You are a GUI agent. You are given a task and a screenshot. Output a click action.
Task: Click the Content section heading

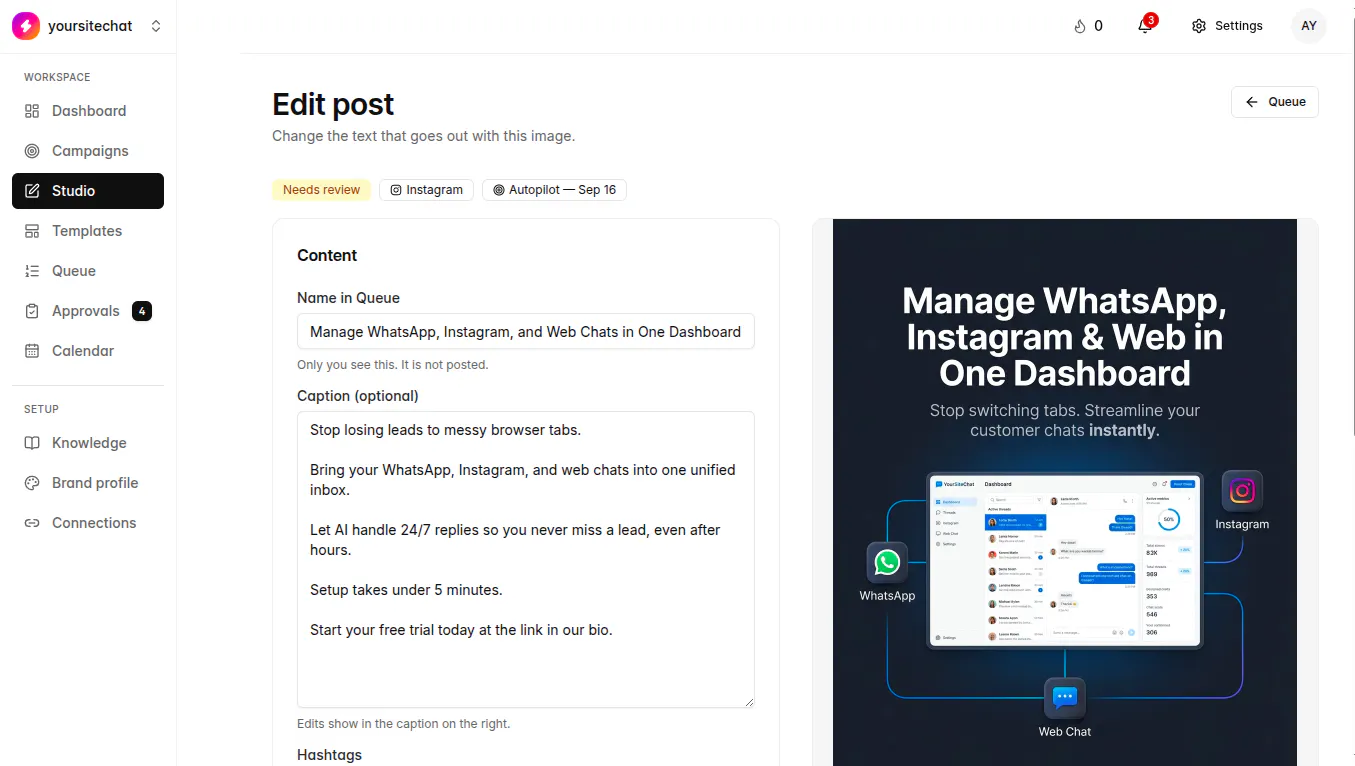(x=327, y=256)
